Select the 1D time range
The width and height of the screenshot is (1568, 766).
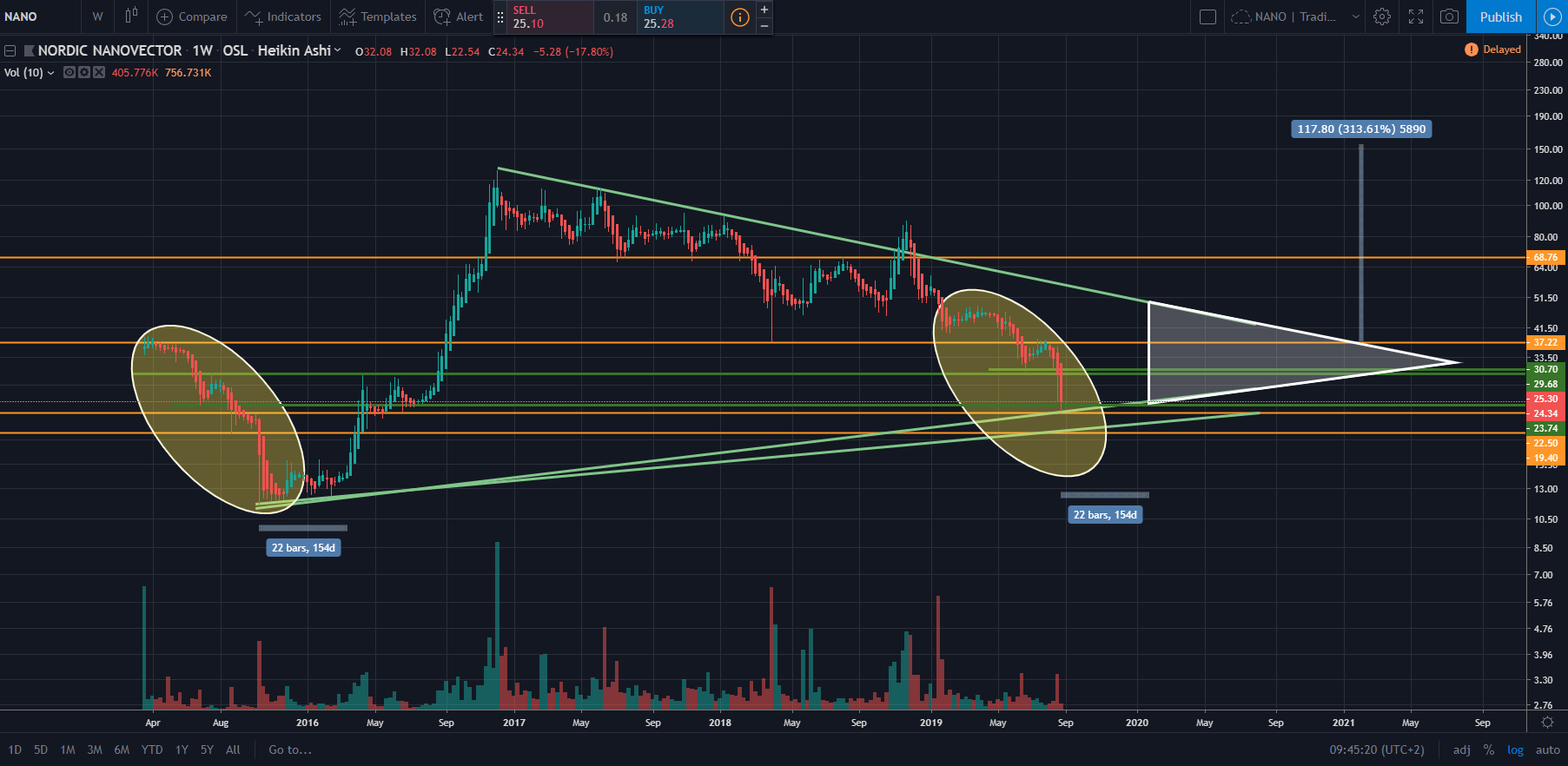15,749
